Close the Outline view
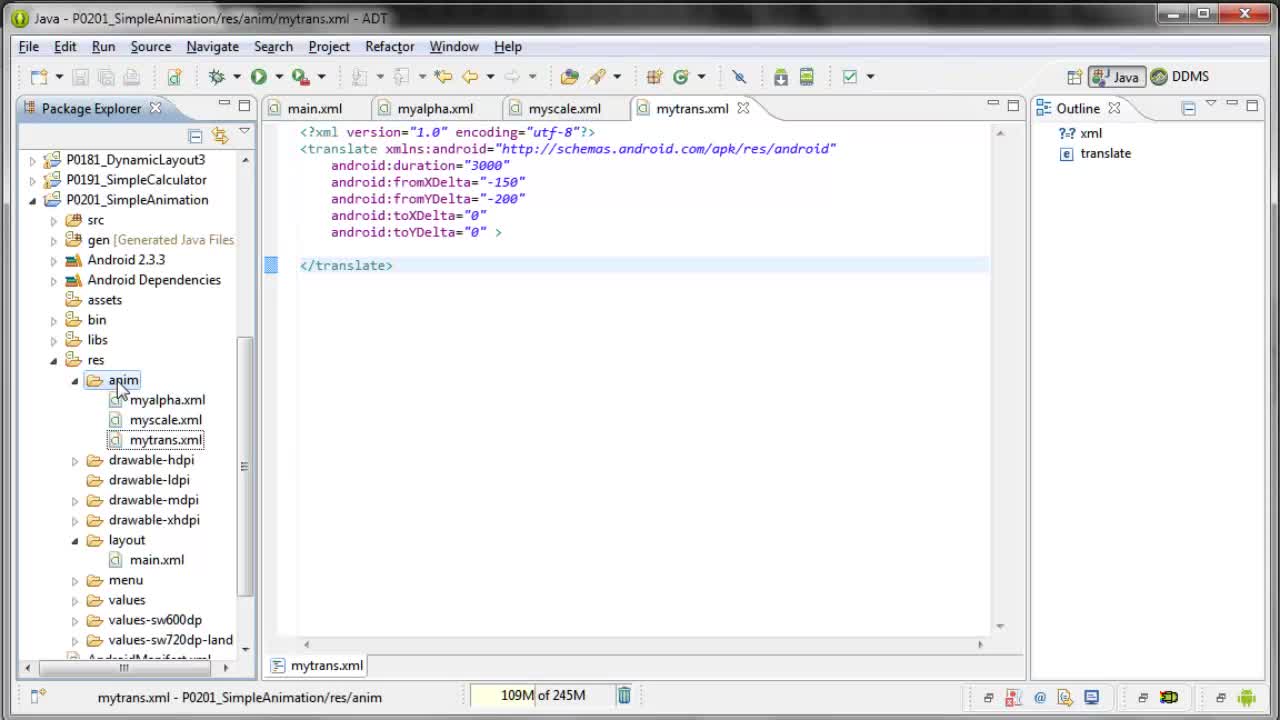The width and height of the screenshot is (1280, 720). 1114,108
